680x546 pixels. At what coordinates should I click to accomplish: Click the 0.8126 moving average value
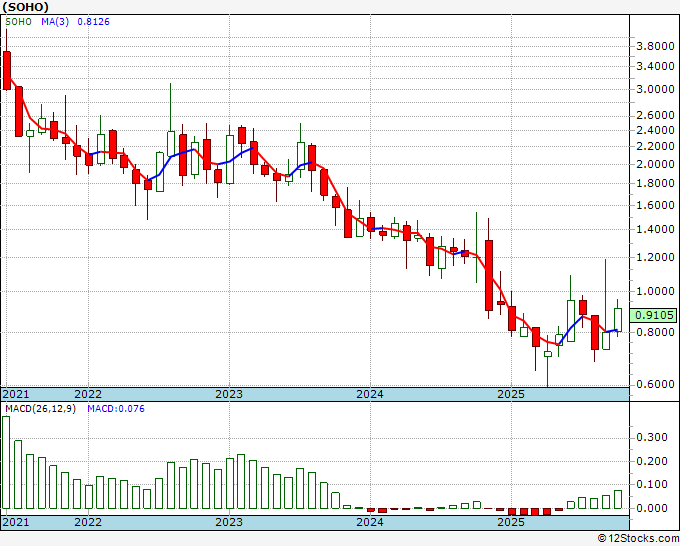[93, 22]
